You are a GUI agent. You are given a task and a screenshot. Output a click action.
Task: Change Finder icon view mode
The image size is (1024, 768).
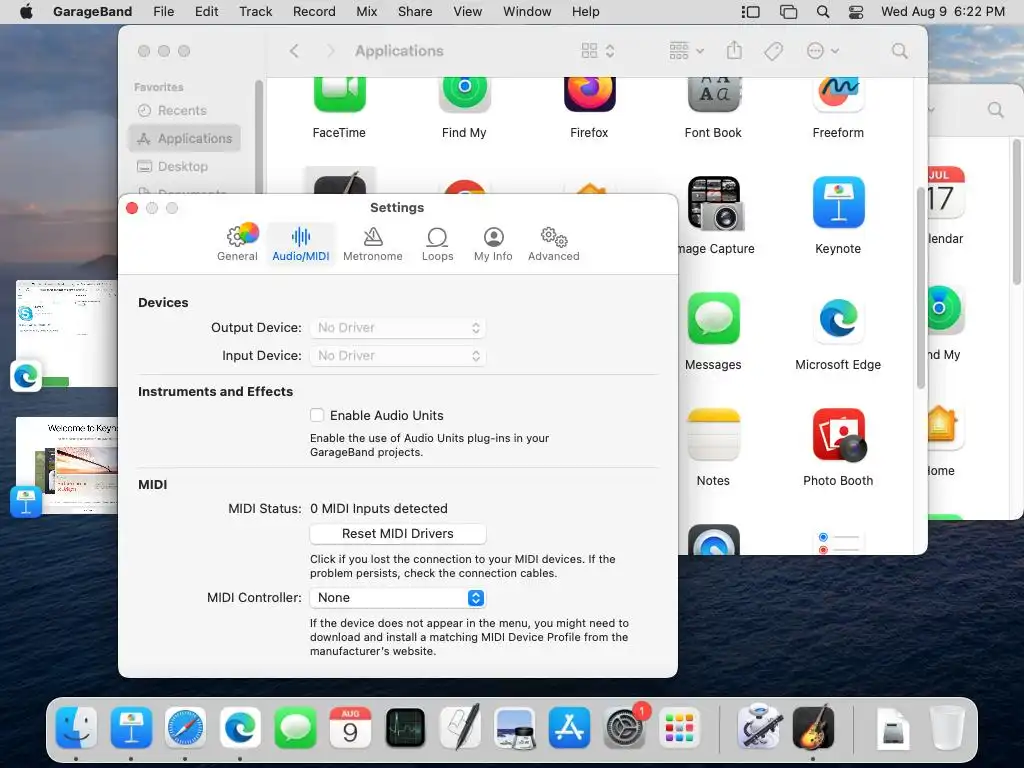tap(598, 51)
